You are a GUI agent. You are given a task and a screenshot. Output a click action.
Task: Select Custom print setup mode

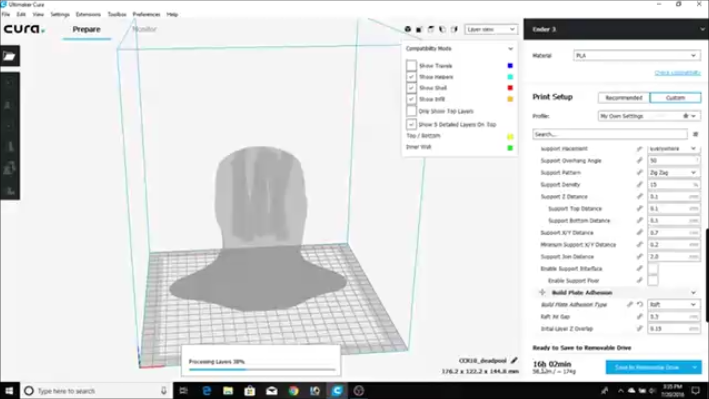click(x=676, y=98)
